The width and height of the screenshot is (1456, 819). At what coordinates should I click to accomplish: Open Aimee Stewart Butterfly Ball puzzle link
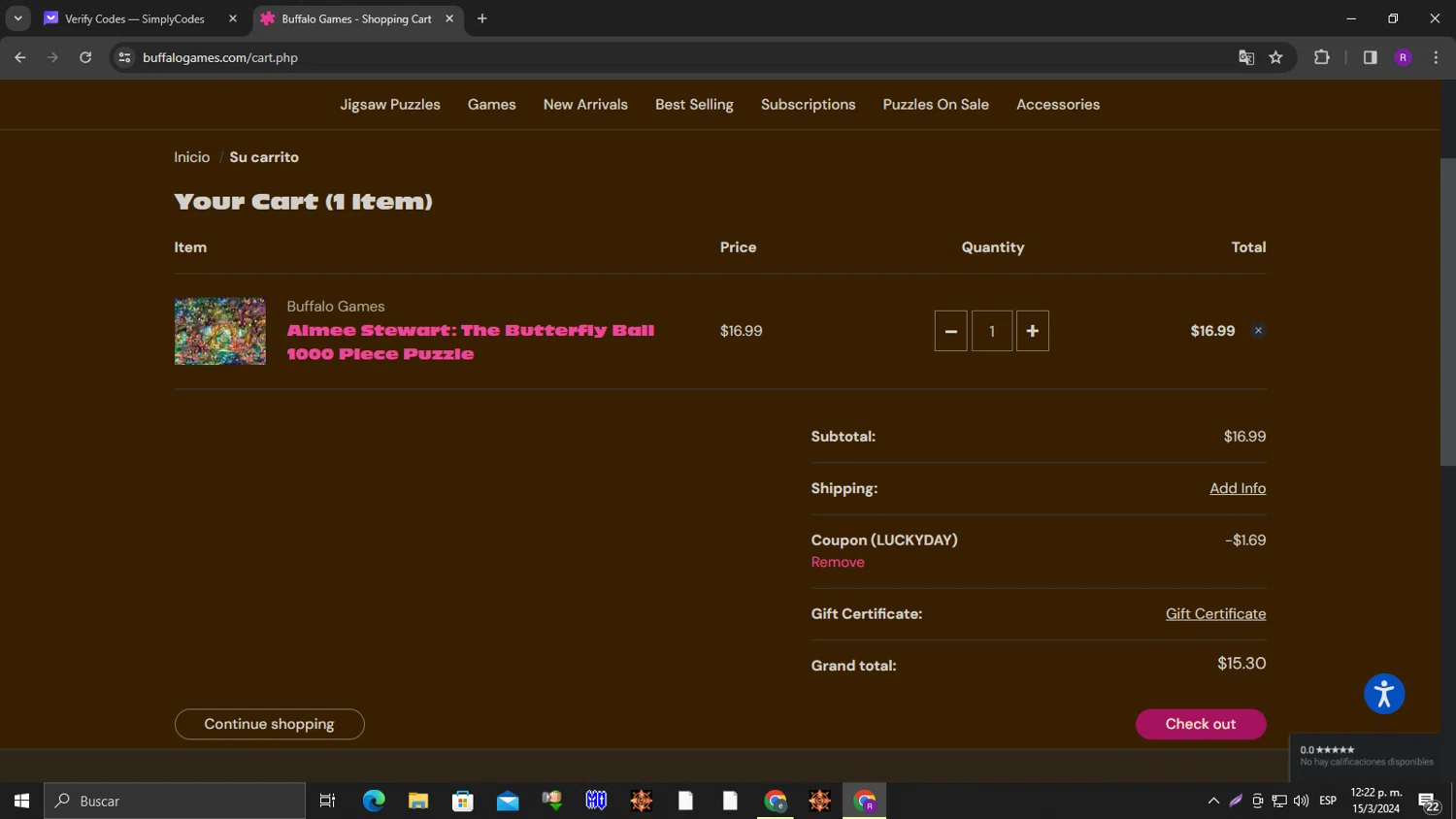tap(470, 342)
